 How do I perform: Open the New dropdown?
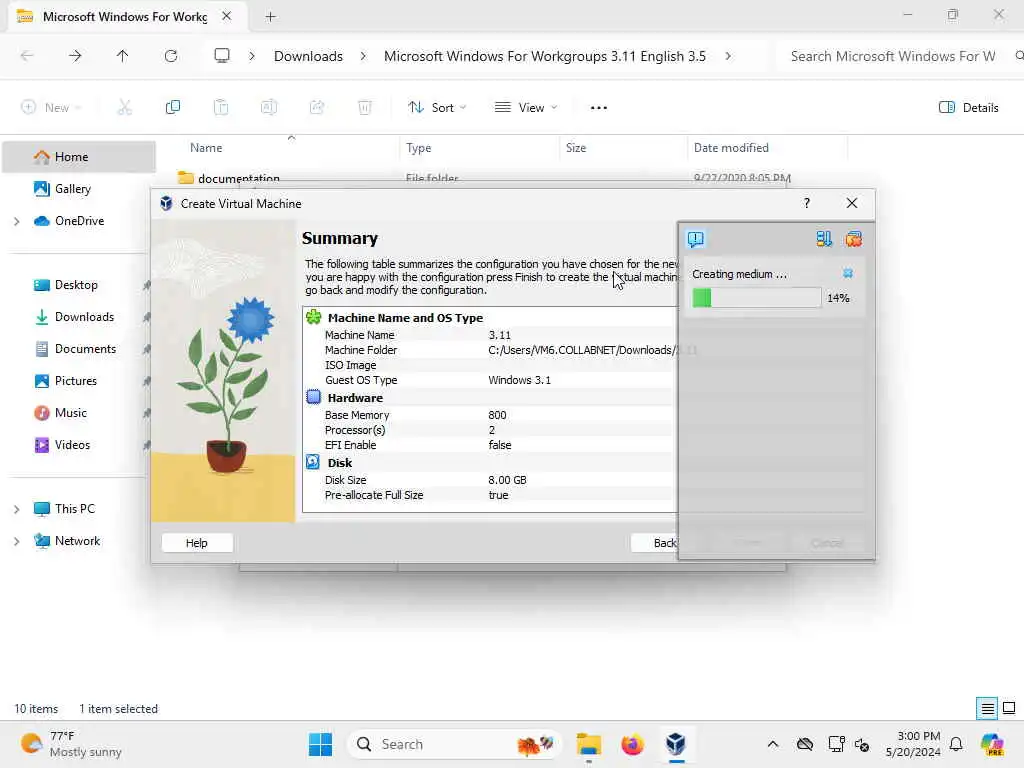(51, 108)
